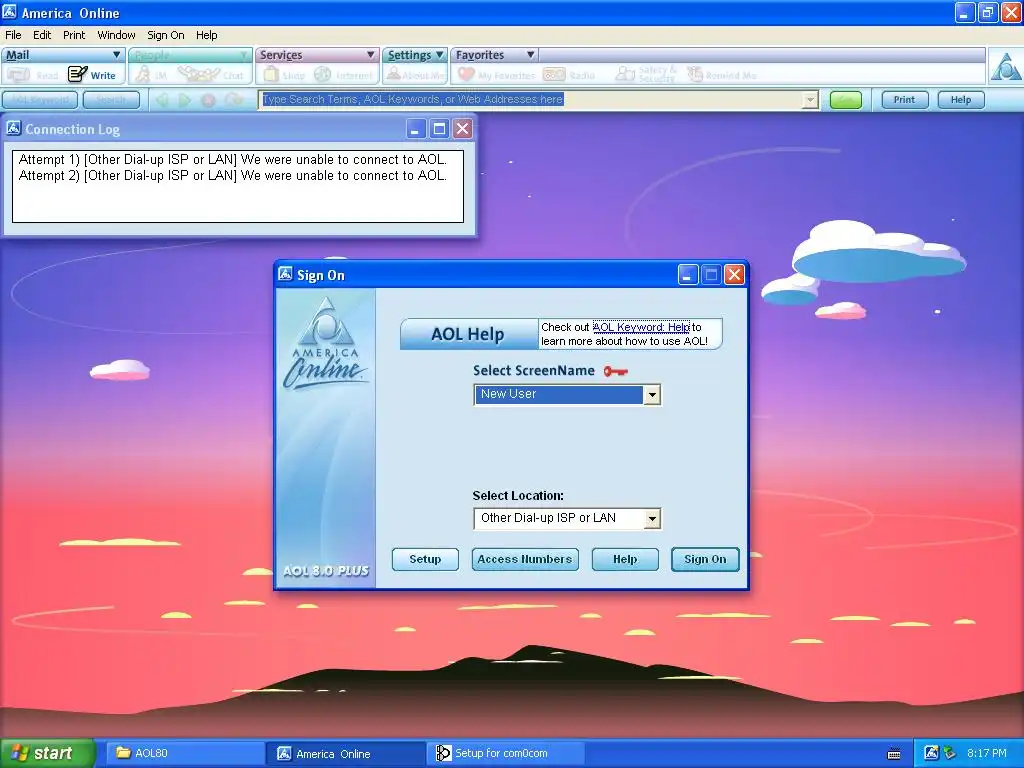Click the My Favorites heart icon
1024x768 pixels.
[x=466, y=74]
